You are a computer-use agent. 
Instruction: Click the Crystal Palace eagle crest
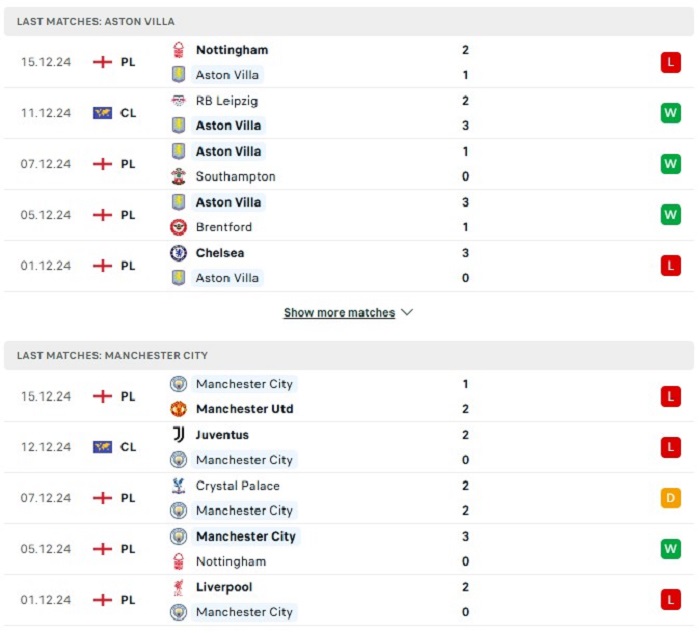179,486
